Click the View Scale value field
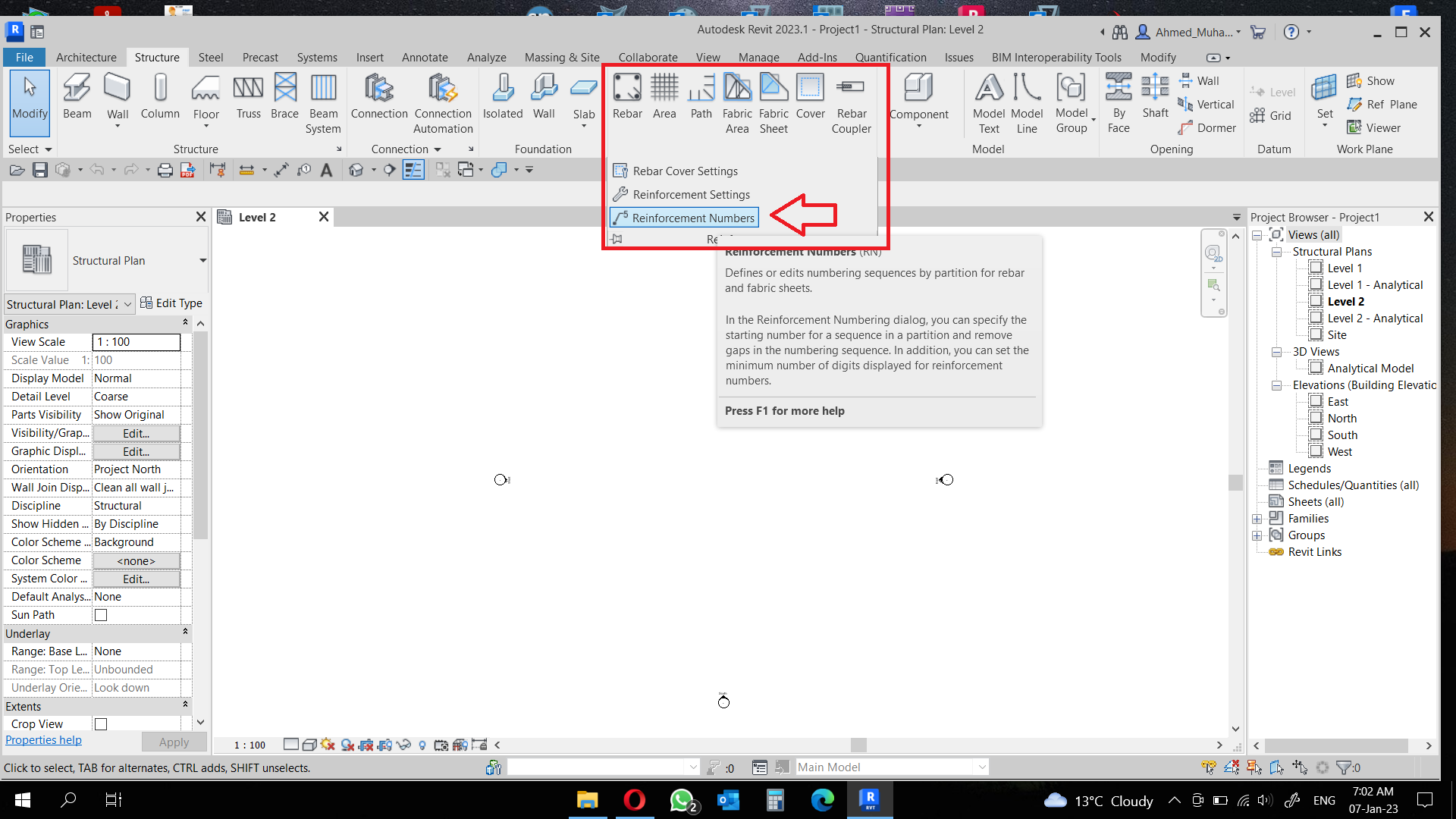The image size is (1456, 819). click(136, 342)
